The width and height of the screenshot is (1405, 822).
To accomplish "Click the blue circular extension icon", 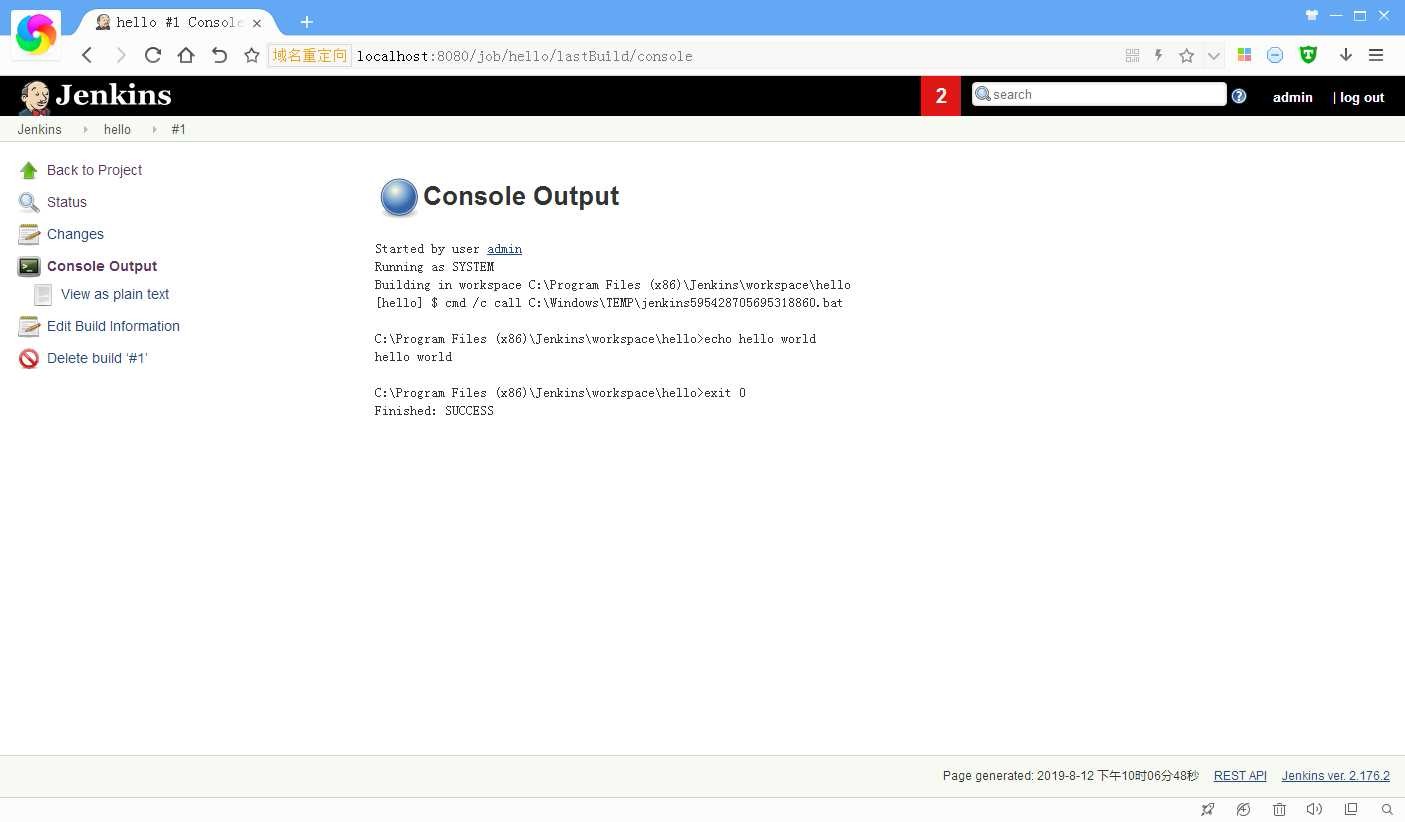I will [x=1275, y=55].
